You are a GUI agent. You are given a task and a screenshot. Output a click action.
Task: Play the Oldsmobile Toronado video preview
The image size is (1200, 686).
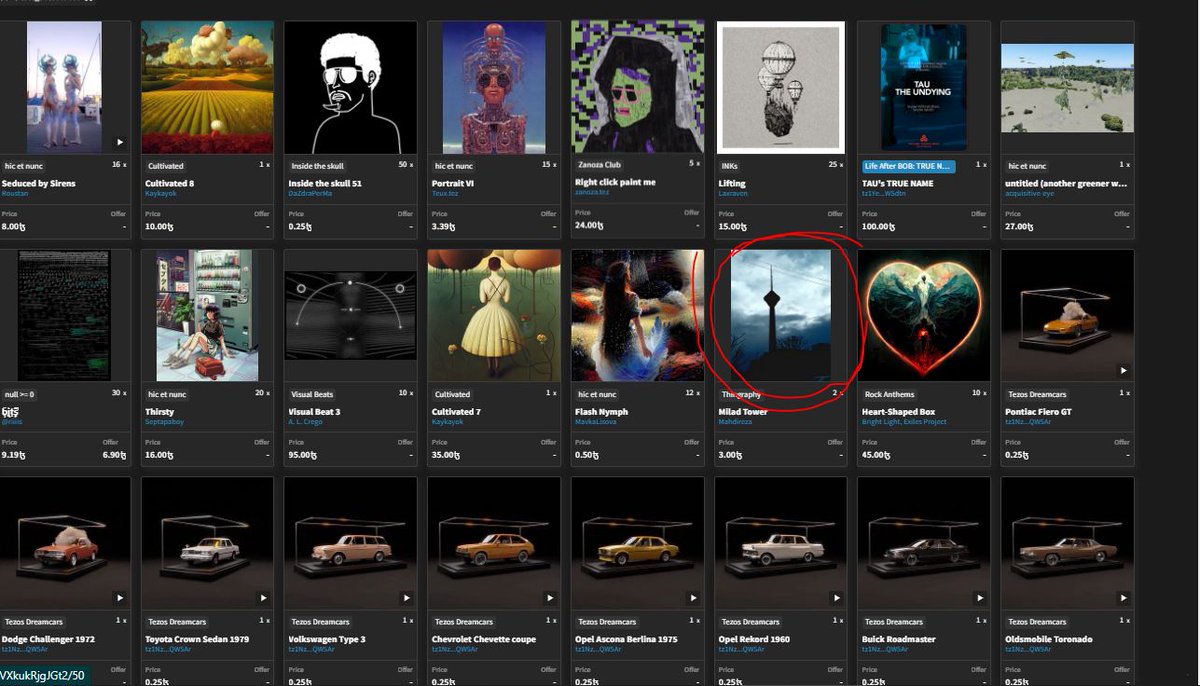pyautogui.click(x=1122, y=598)
